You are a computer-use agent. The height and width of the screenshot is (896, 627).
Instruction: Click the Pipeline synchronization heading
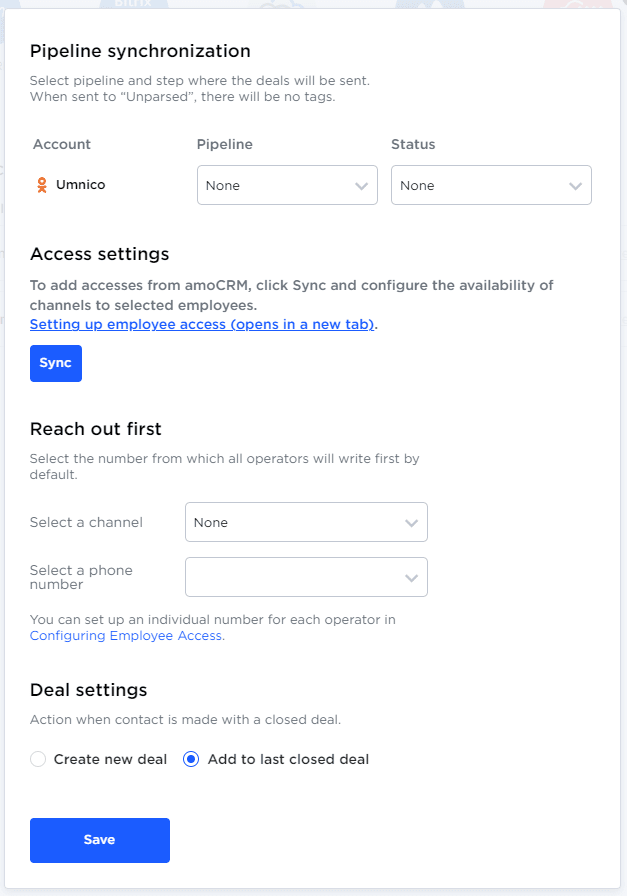(140, 51)
